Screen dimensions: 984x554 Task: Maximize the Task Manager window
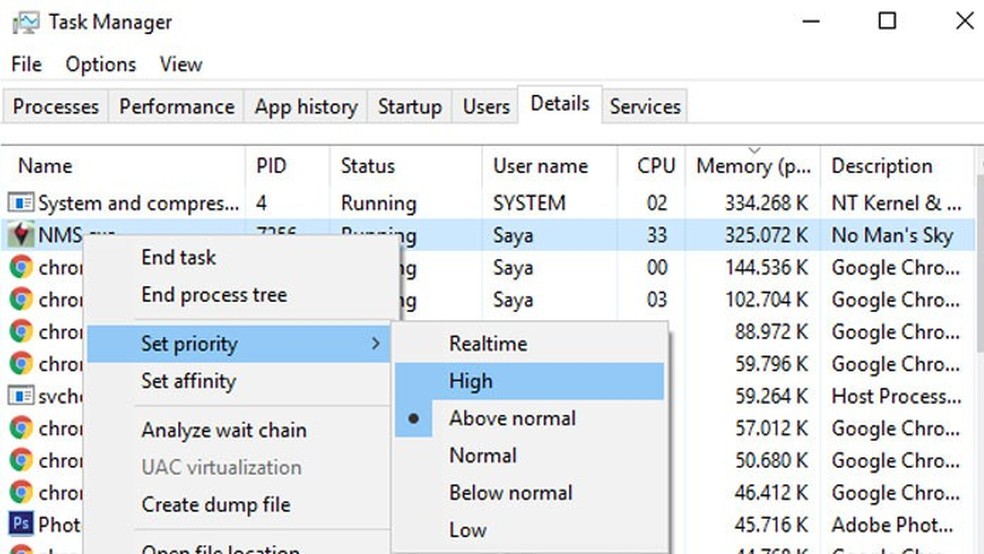(x=887, y=21)
